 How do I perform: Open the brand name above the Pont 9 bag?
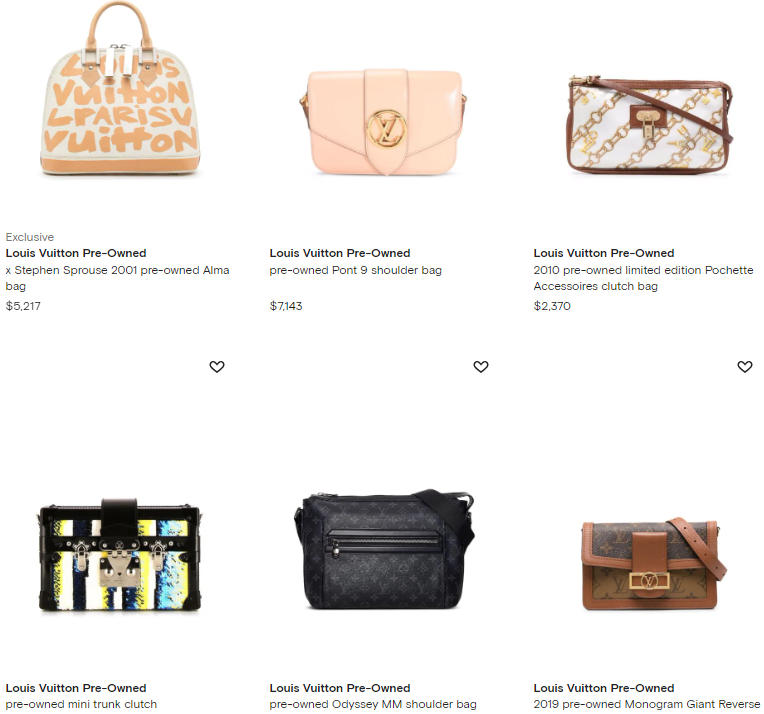pyautogui.click(x=340, y=253)
